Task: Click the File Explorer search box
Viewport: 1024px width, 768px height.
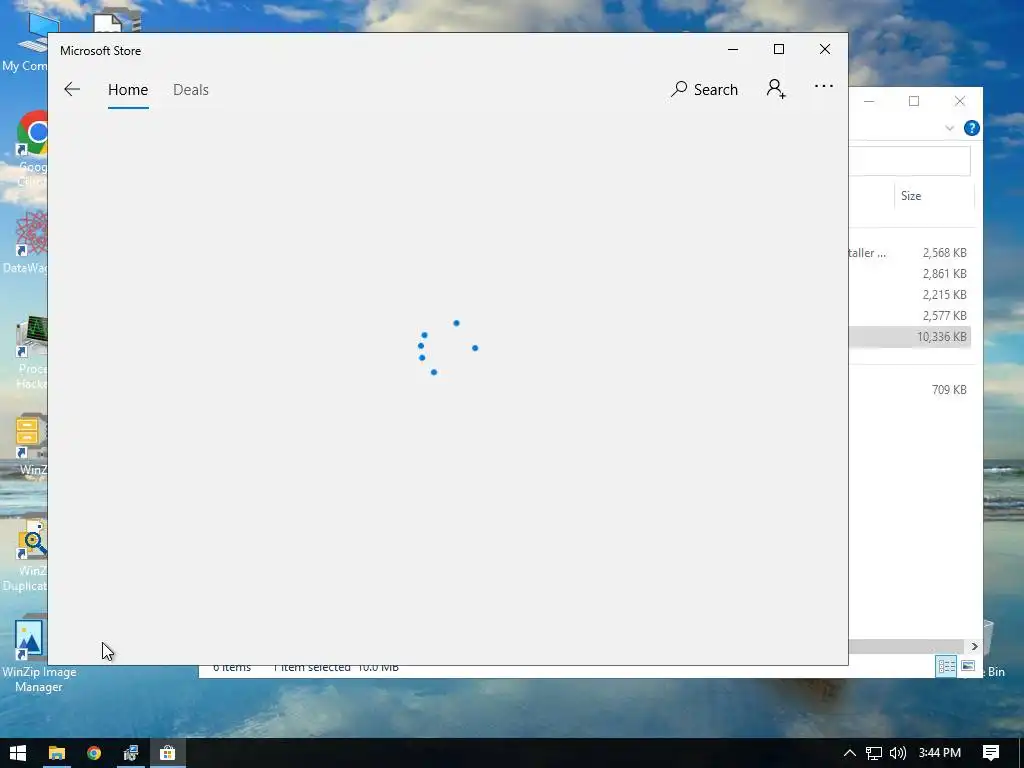Action: [909, 161]
